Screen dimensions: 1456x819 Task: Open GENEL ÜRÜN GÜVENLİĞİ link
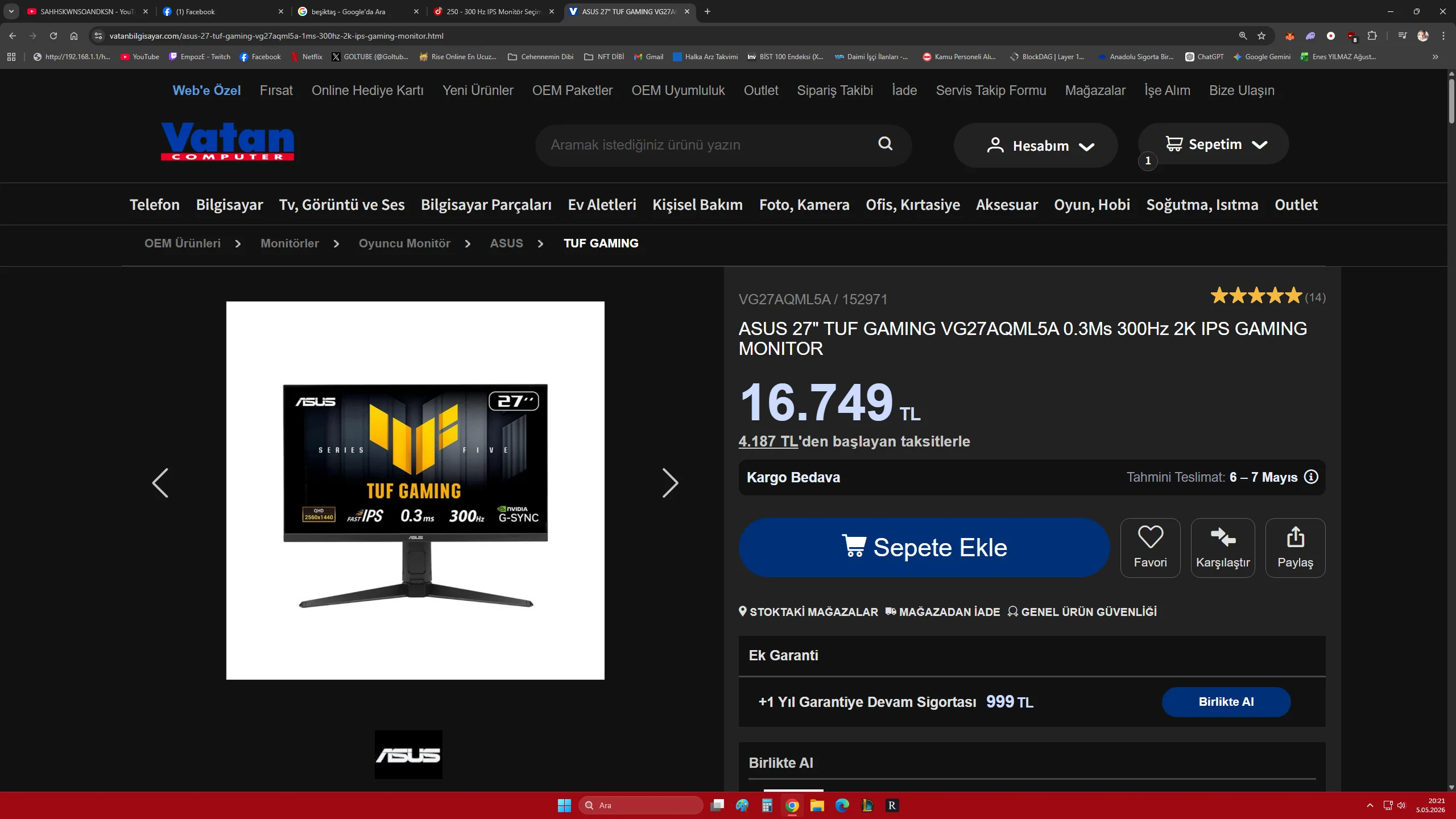1082,612
